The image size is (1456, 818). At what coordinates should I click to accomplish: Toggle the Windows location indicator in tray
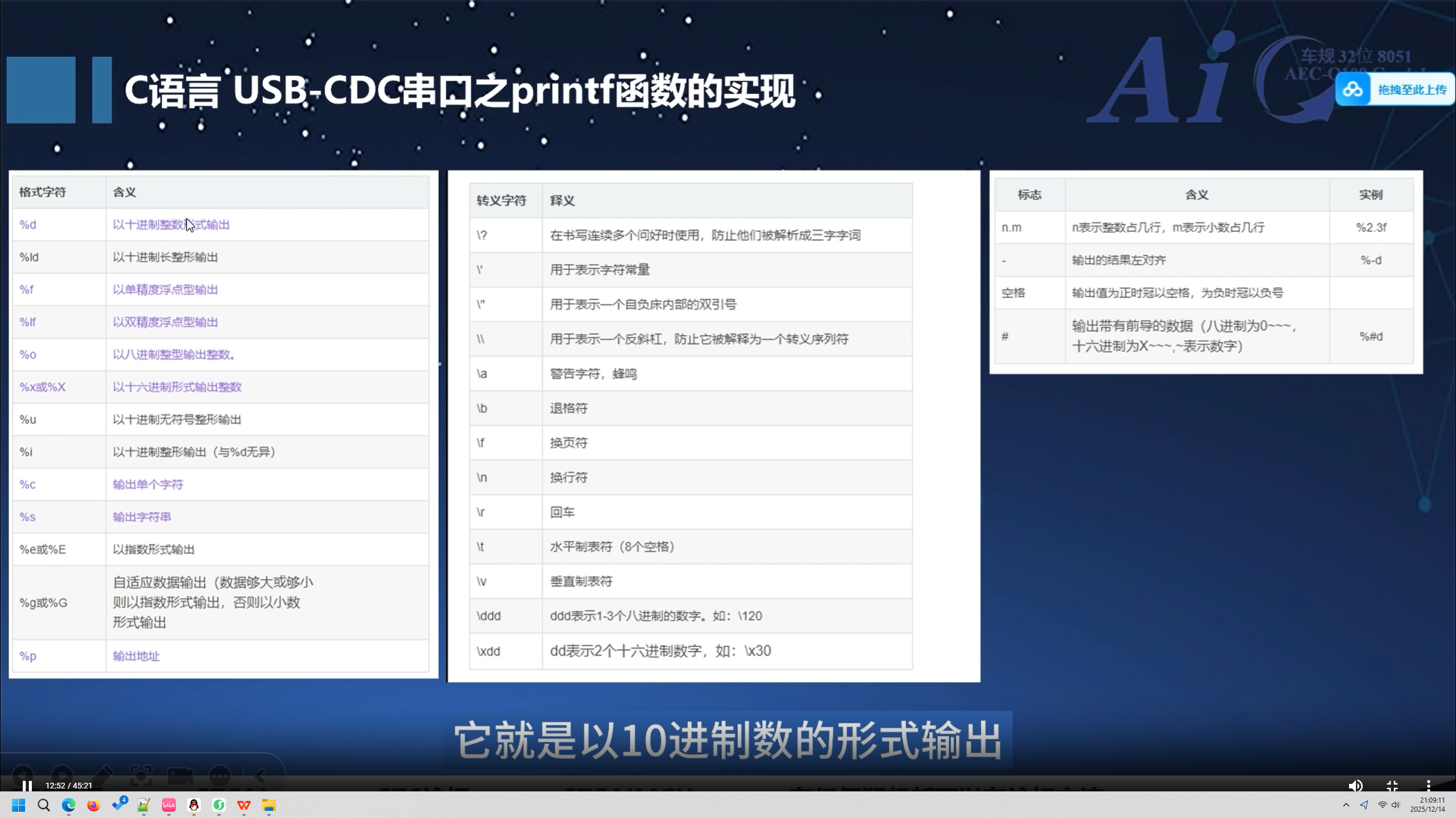click(x=1364, y=805)
